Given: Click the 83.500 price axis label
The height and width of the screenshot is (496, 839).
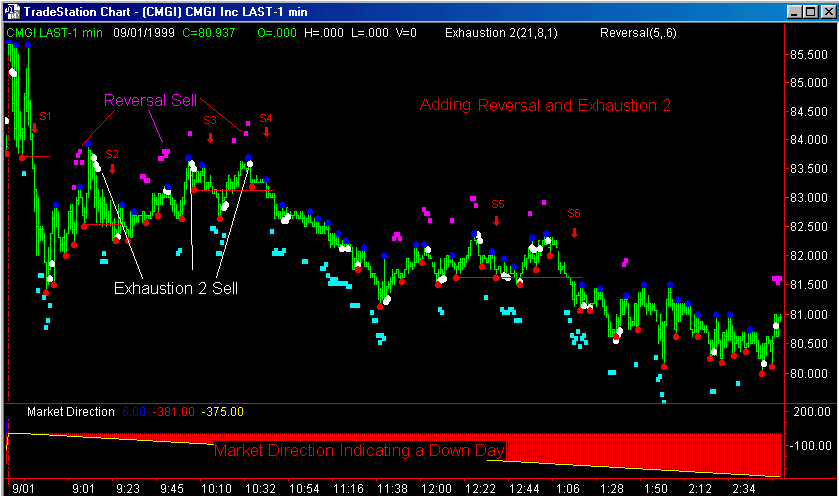Looking at the screenshot, I should click(x=809, y=169).
